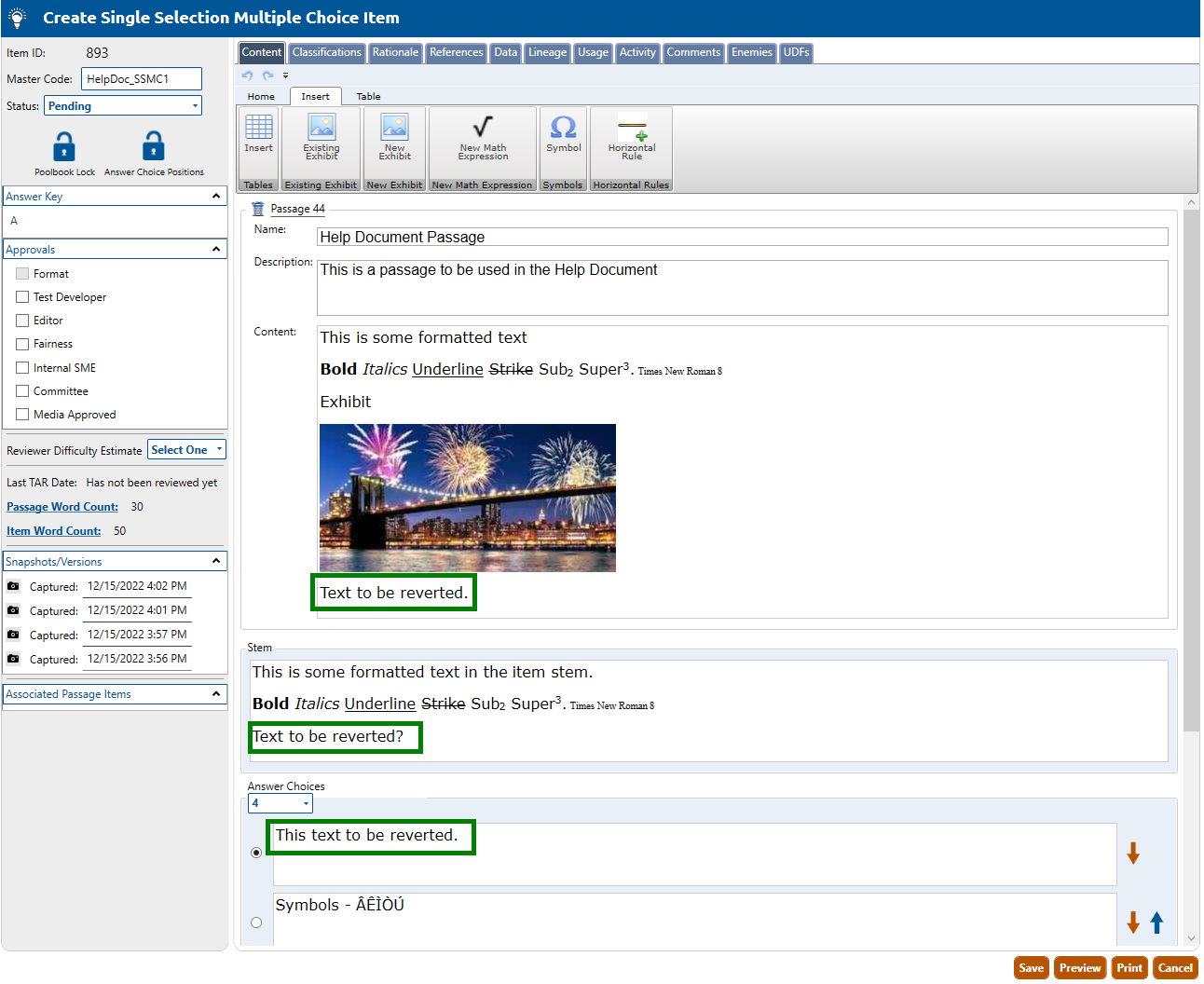This screenshot has height=984, width=1204.
Task: Delete Passage 44 with the trash icon
Action: click(258, 210)
